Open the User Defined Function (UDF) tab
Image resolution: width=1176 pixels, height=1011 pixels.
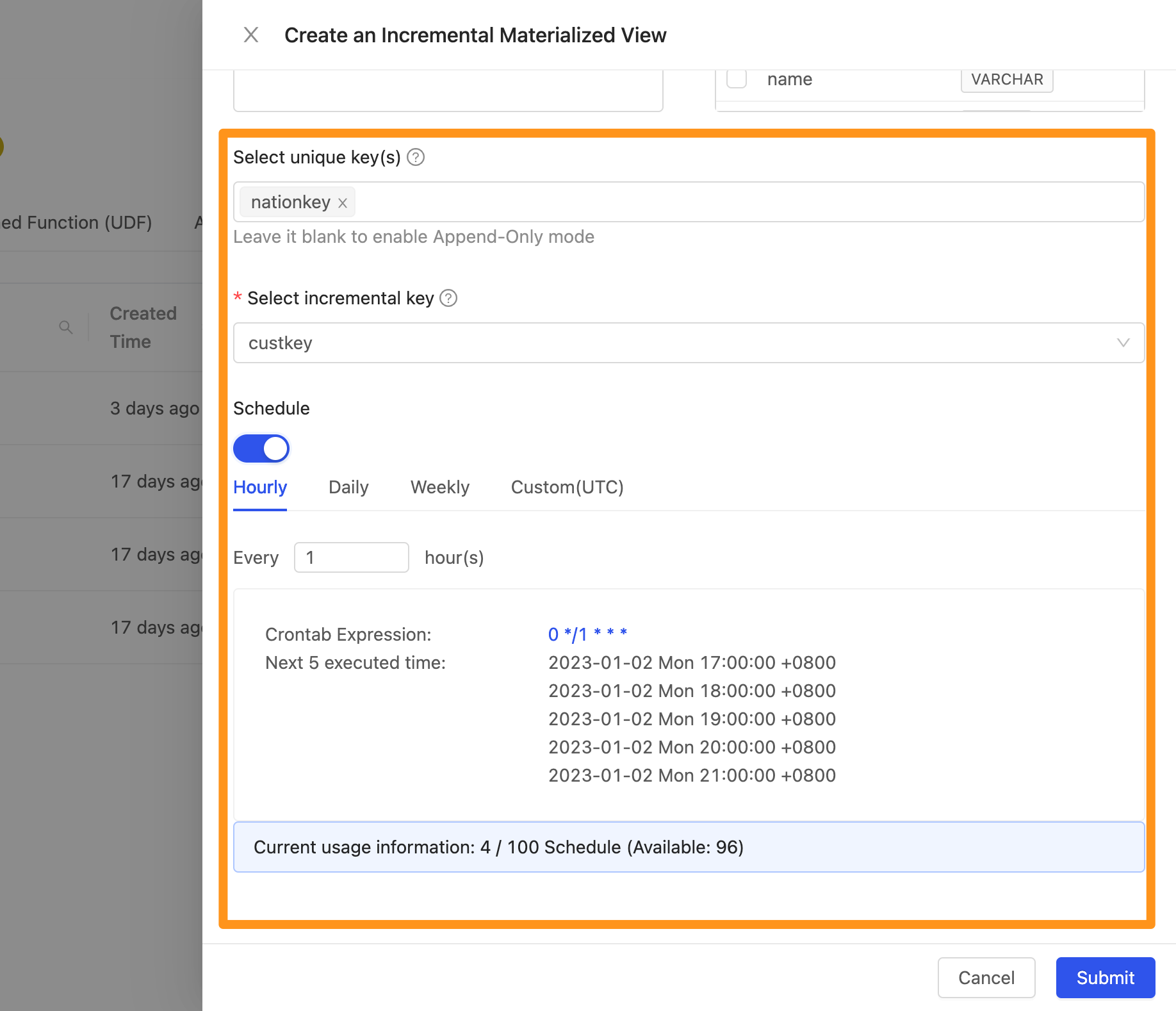click(x=76, y=222)
